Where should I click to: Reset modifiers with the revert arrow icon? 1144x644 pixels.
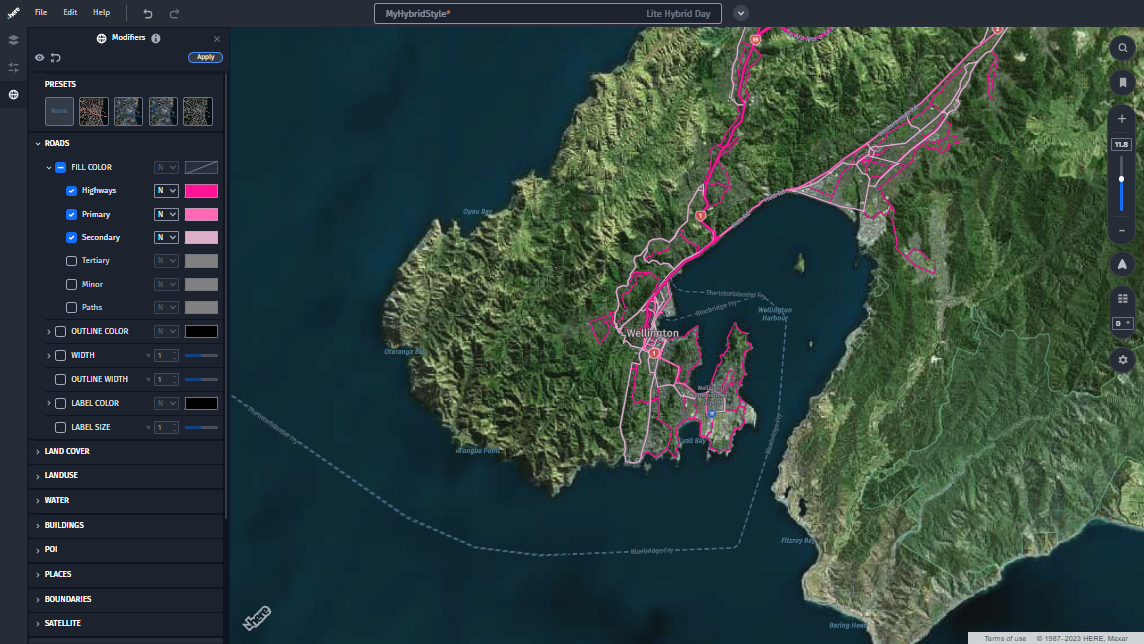click(55, 57)
